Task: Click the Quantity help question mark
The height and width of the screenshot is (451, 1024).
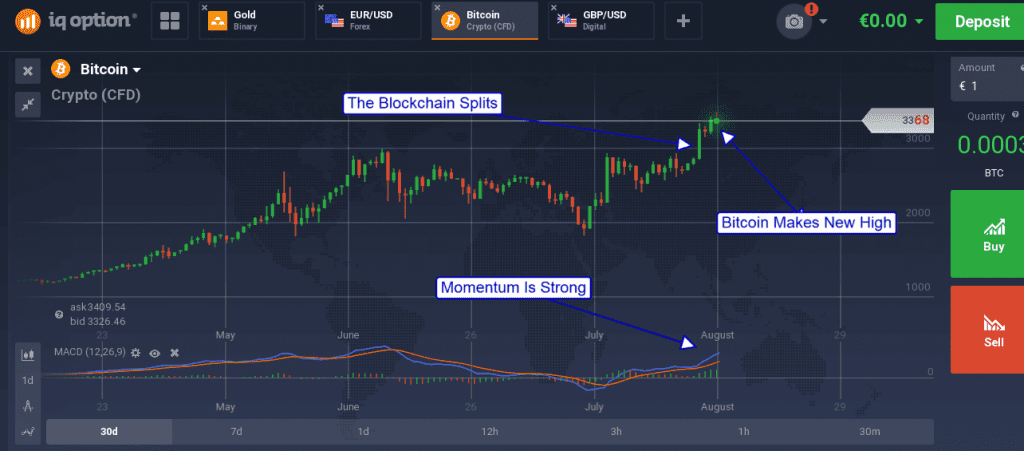Action: pyautogui.click(x=1015, y=115)
